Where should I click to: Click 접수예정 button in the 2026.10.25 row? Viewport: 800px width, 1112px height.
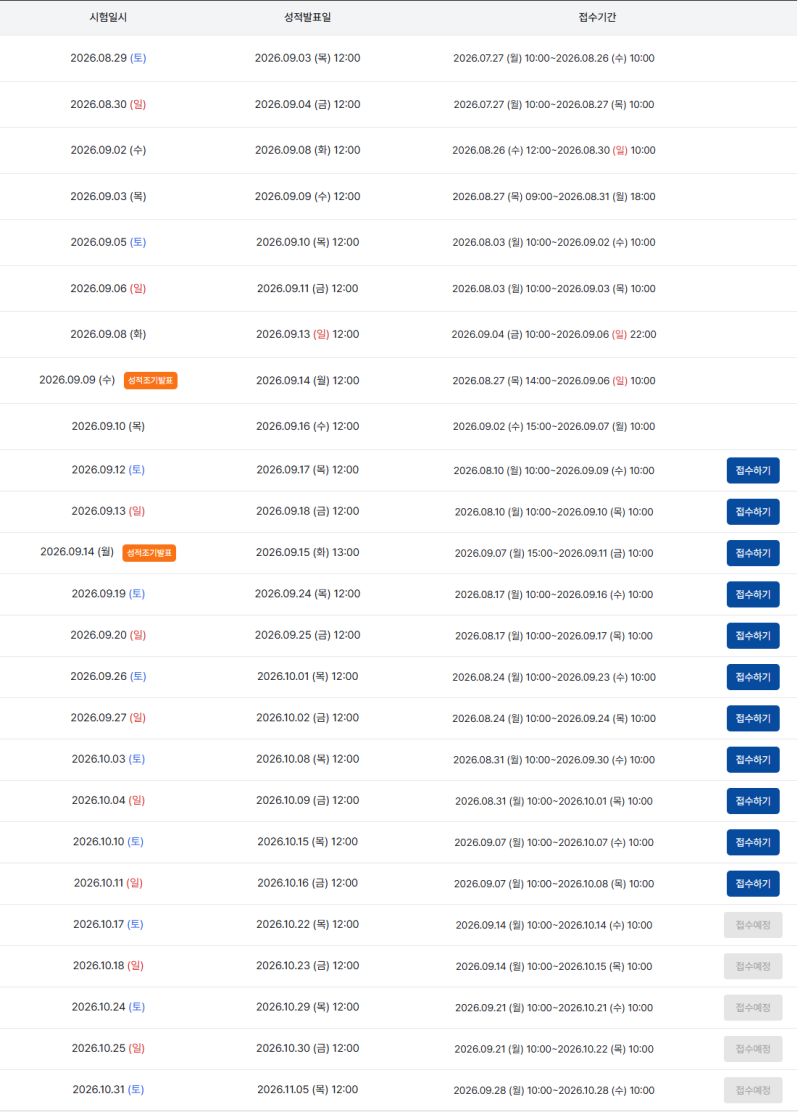click(x=752, y=1049)
